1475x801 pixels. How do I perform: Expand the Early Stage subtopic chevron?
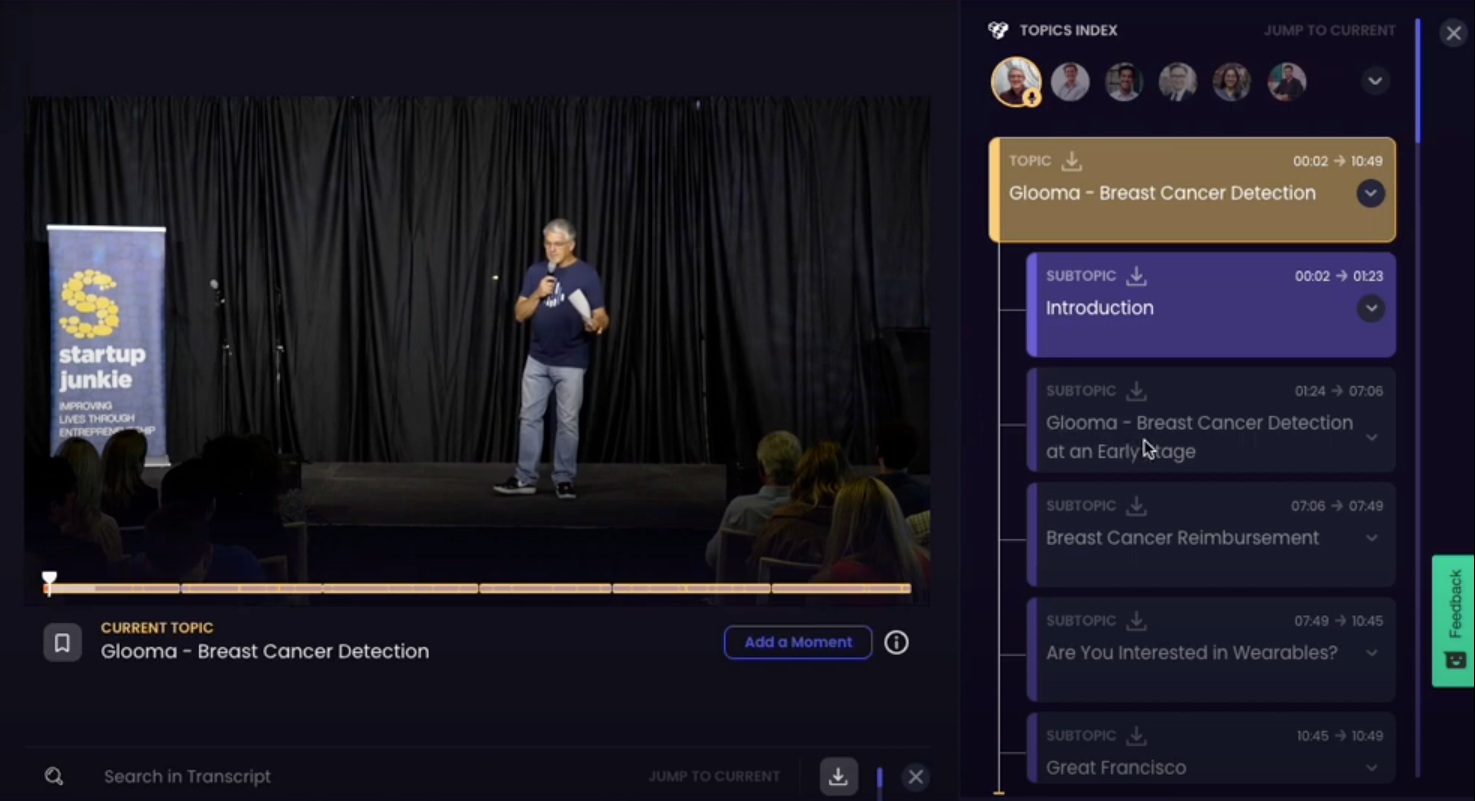pos(1372,437)
